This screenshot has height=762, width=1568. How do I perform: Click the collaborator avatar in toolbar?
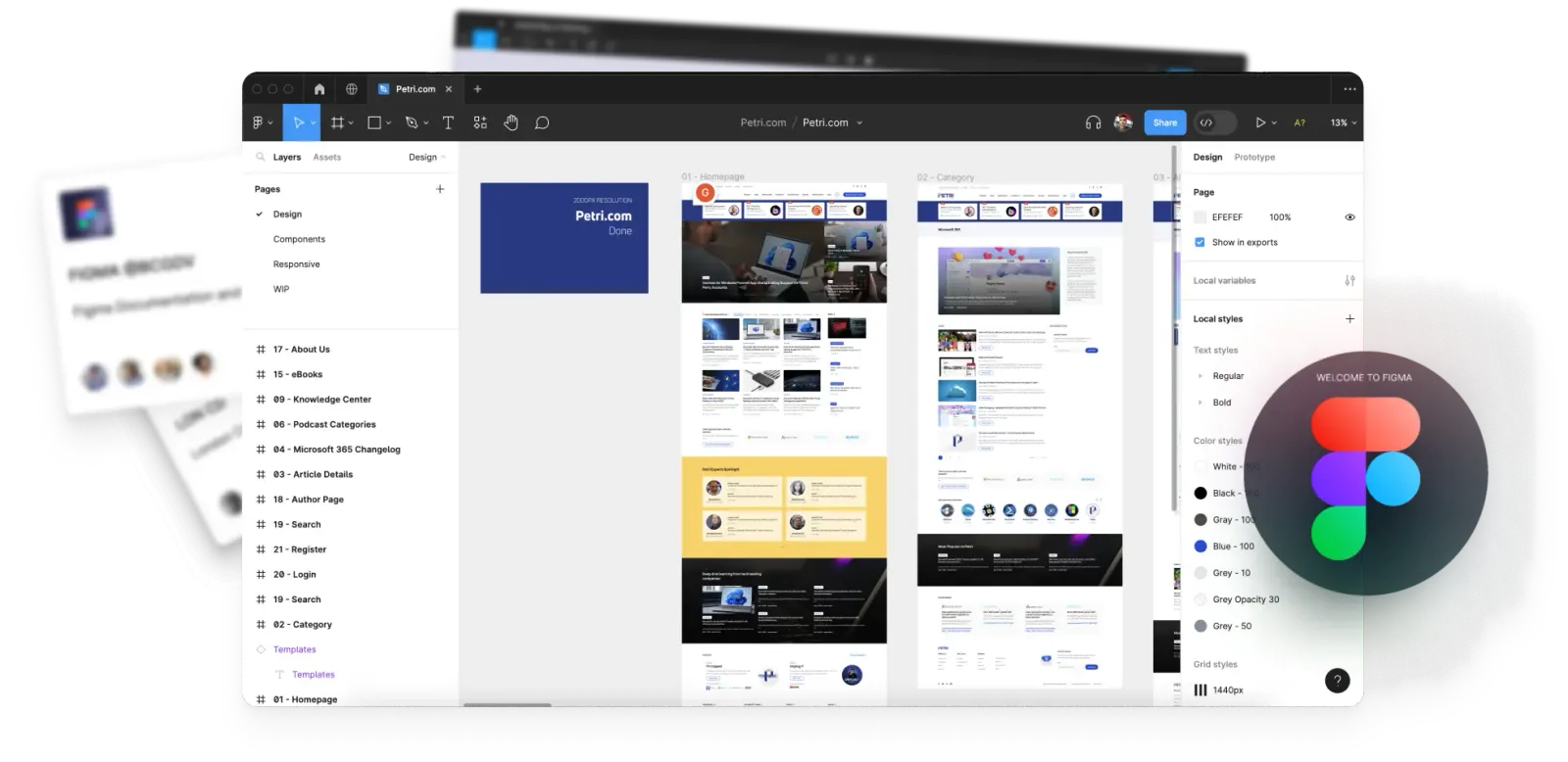1124,122
